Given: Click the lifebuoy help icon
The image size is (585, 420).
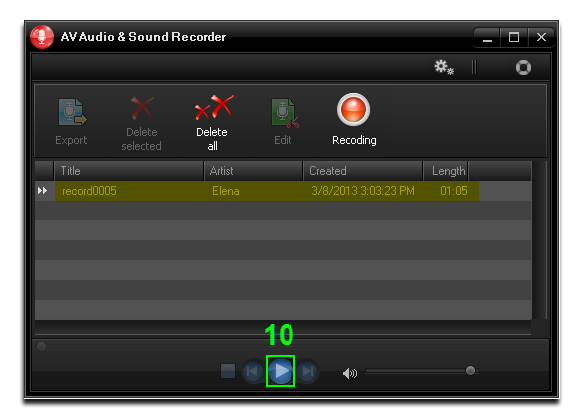Looking at the screenshot, I should coord(523,68).
